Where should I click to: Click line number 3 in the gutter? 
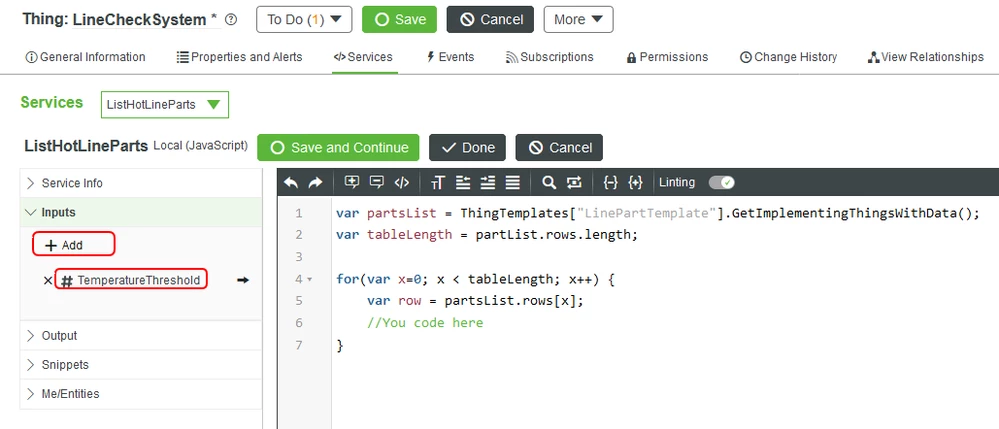coord(299,257)
